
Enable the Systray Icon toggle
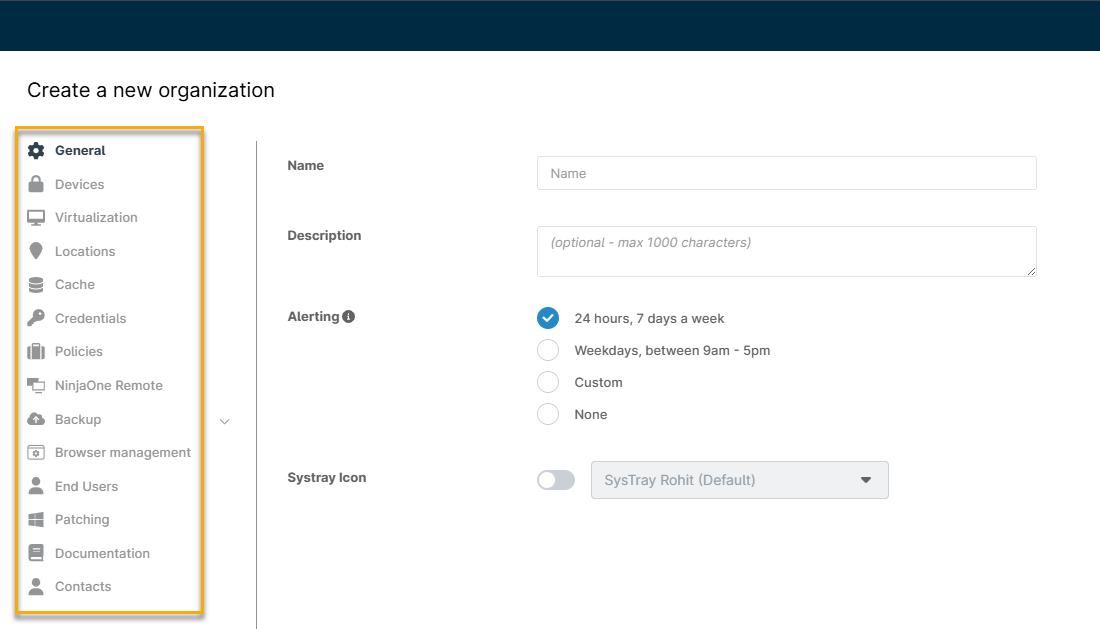(x=556, y=480)
